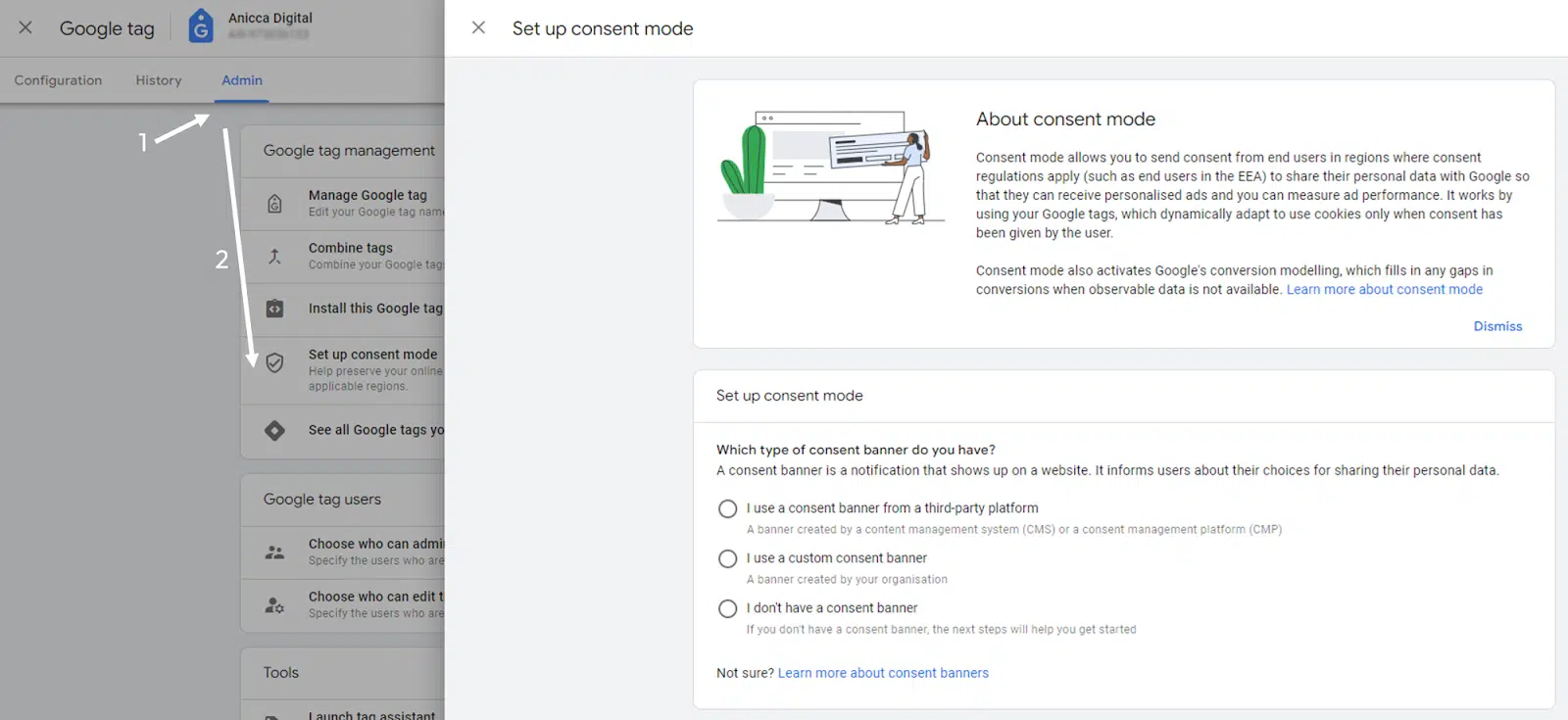Open Choose who can edit row
1568x720 pixels.
click(343, 605)
